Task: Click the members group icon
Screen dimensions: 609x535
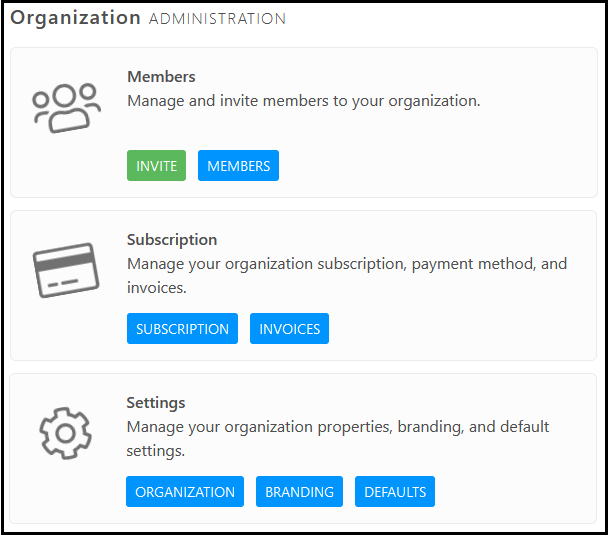Action: 66,108
